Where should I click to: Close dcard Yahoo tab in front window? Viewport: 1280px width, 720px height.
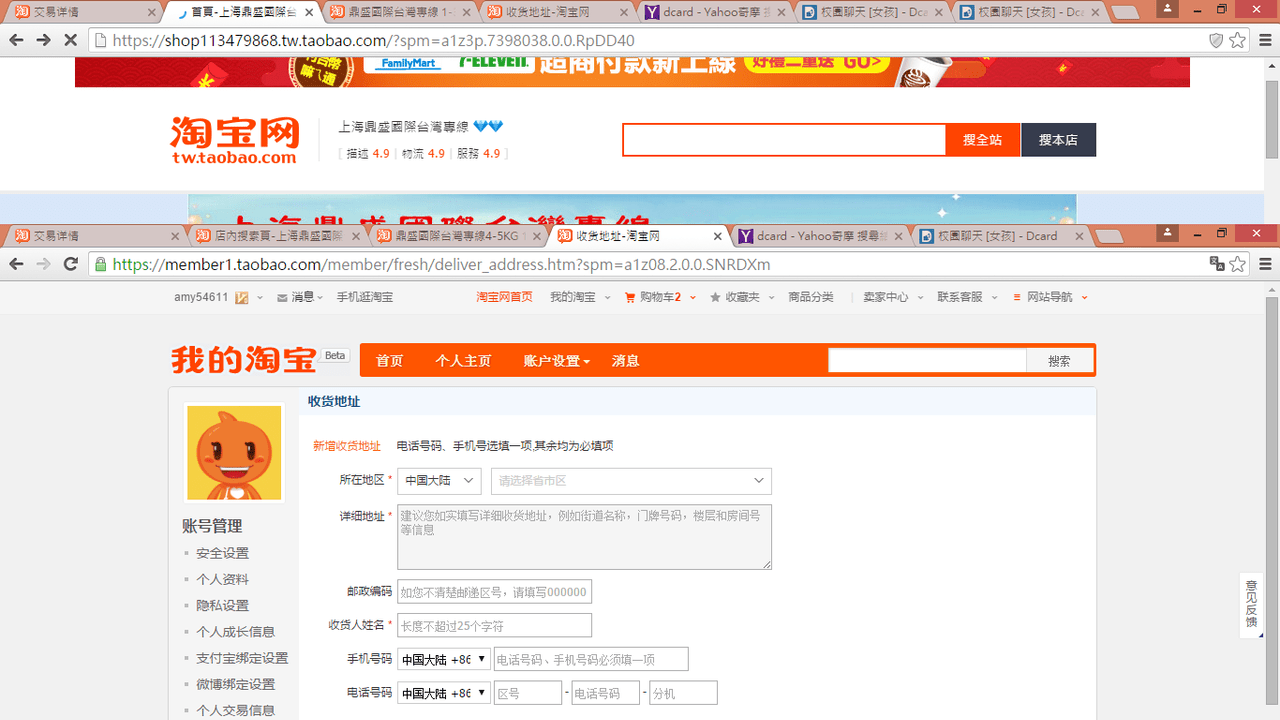point(898,237)
